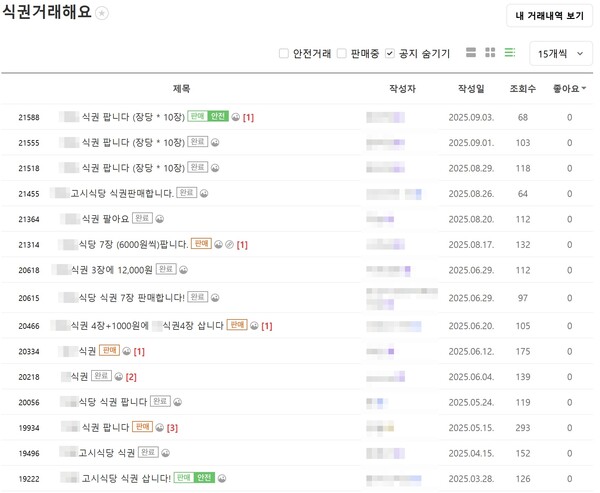Click the 제목 column header
Image resolution: width=600 pixels, height=493 pixels.
coord(181,89)
